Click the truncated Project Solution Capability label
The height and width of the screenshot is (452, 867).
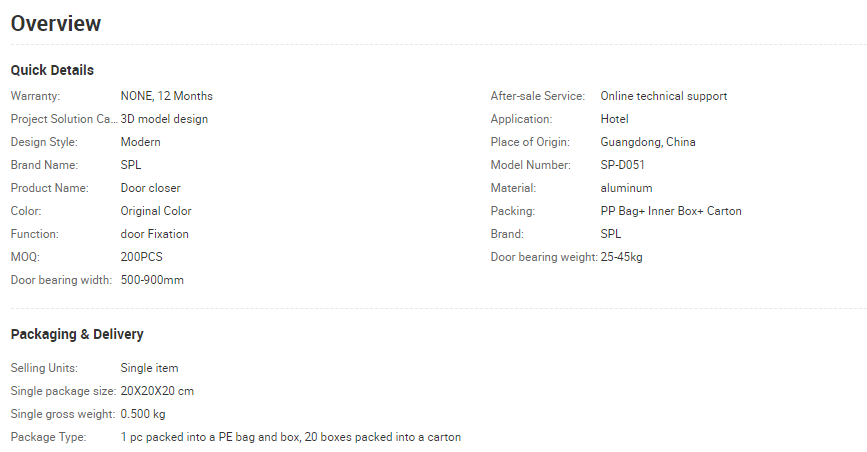[64, 119]
